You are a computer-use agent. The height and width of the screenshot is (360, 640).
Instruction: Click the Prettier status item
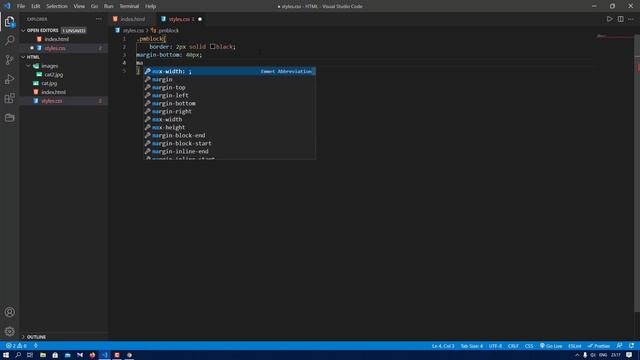pos(599,346)
